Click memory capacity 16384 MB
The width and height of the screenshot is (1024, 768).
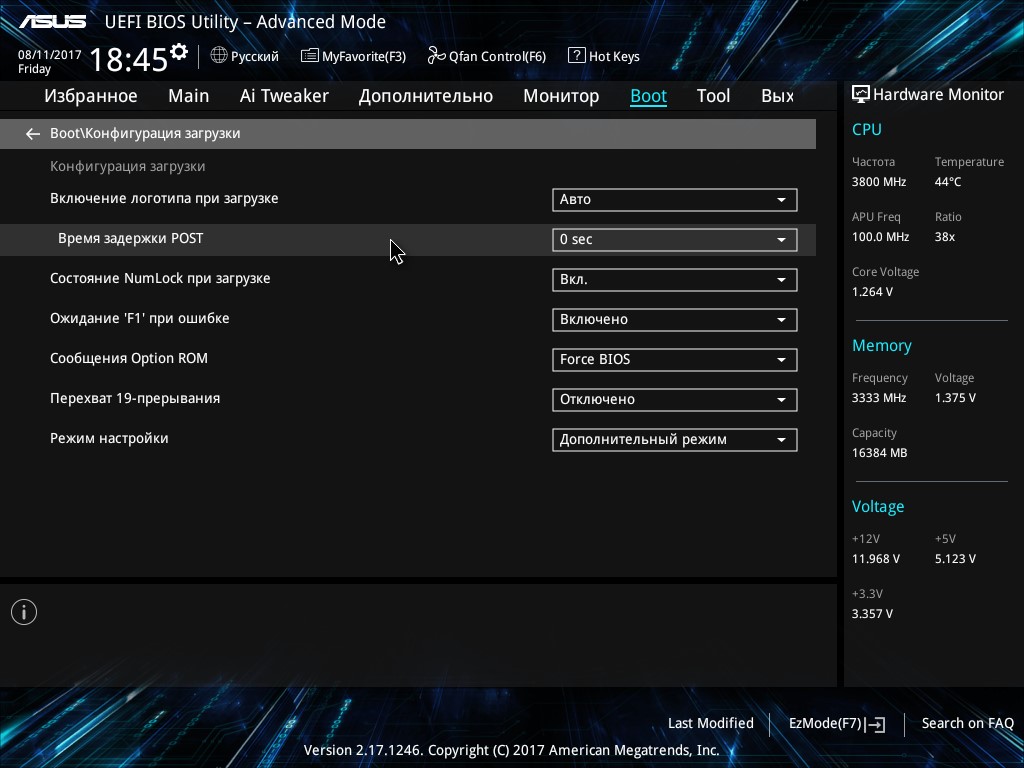pos(879,453)
